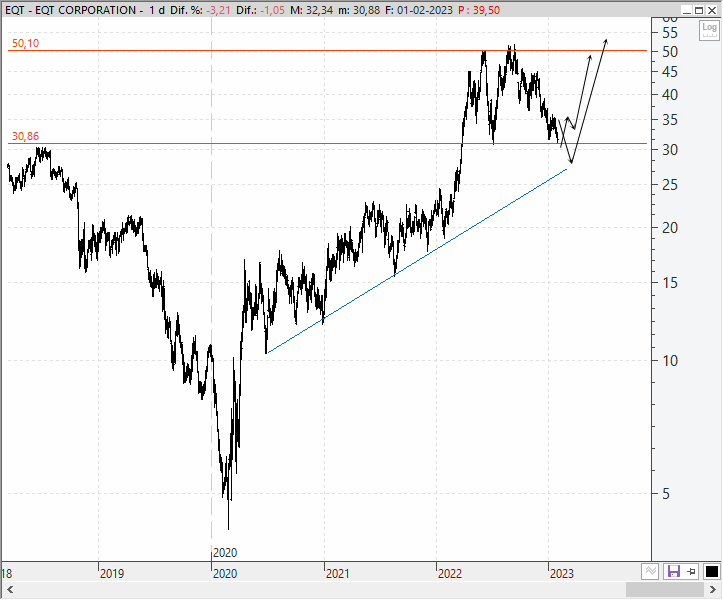Click the 10 price label on axis
The width and height of the screenshot is (723, 600).
(670, 361)
